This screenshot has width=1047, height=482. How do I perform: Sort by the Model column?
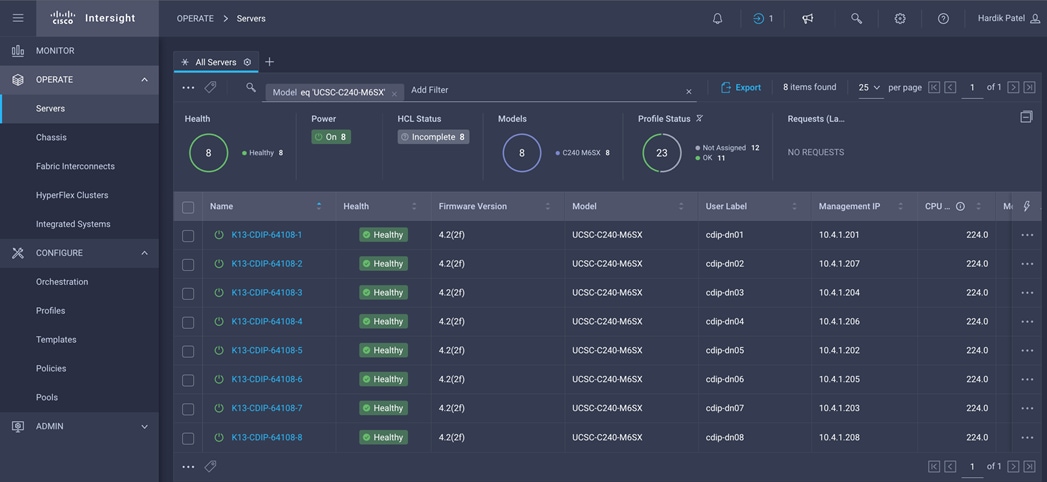(x=682, y=206)
